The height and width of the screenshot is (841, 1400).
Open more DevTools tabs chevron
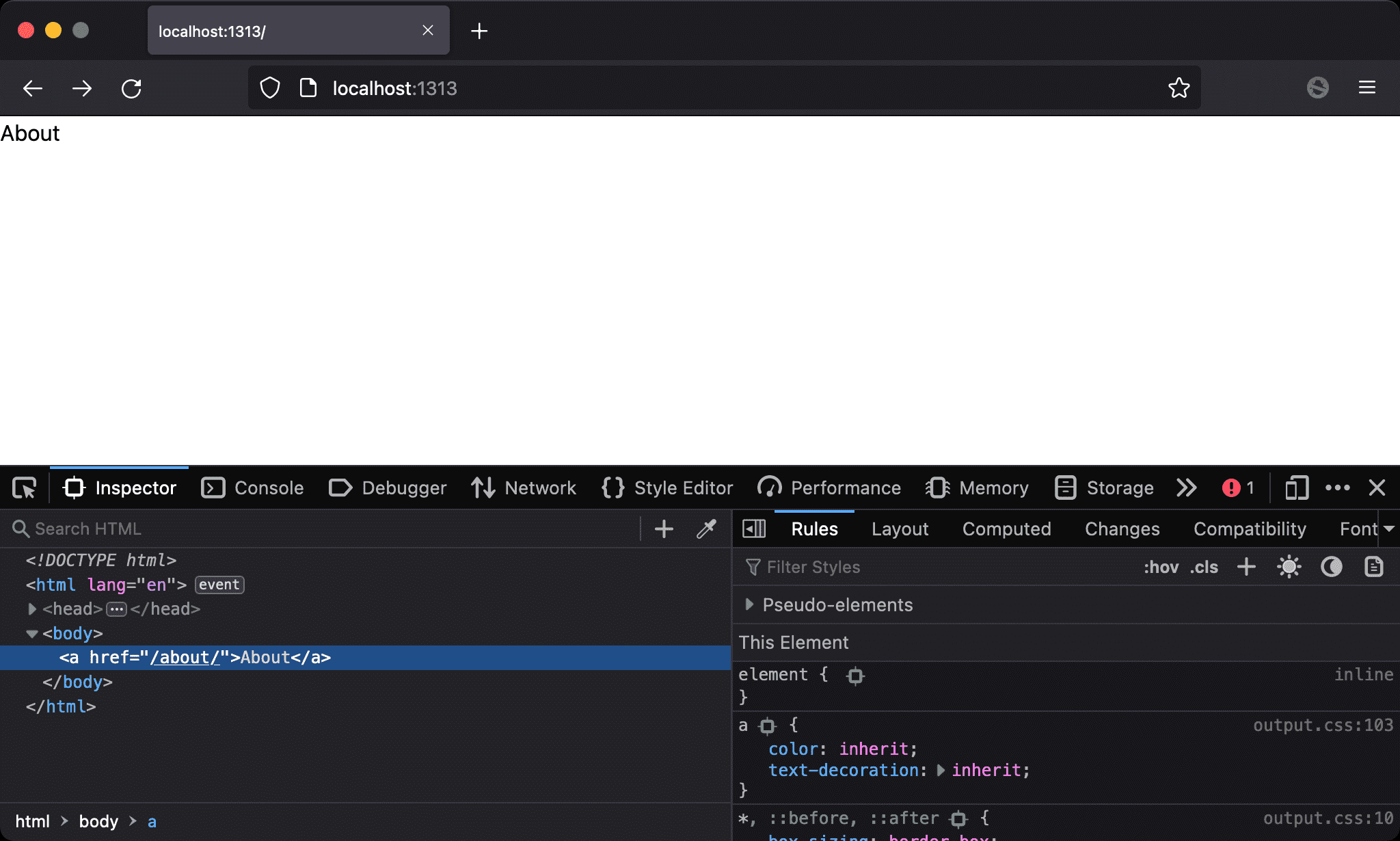1187,488
